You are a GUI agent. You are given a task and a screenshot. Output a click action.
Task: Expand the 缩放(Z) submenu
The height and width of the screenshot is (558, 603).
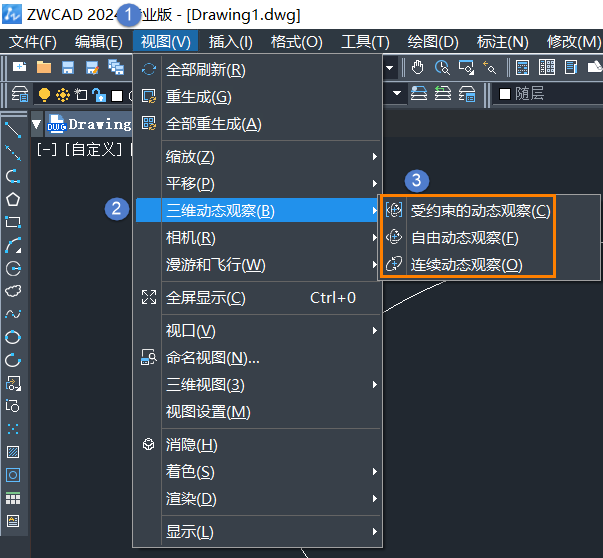(x=258, y=157)
